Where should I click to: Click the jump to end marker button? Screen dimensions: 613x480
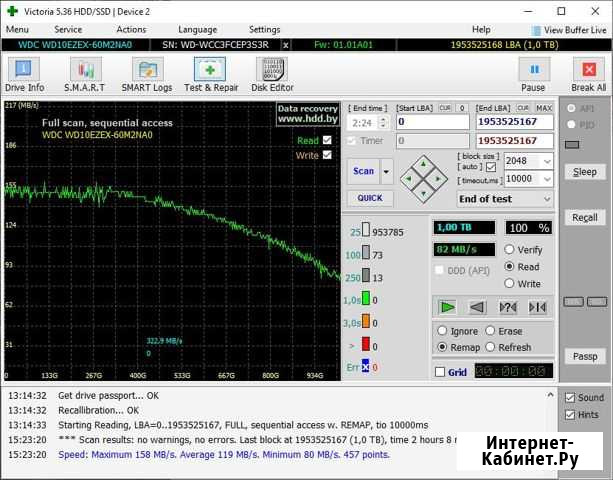pyautogui.click(x=538, y=308)
